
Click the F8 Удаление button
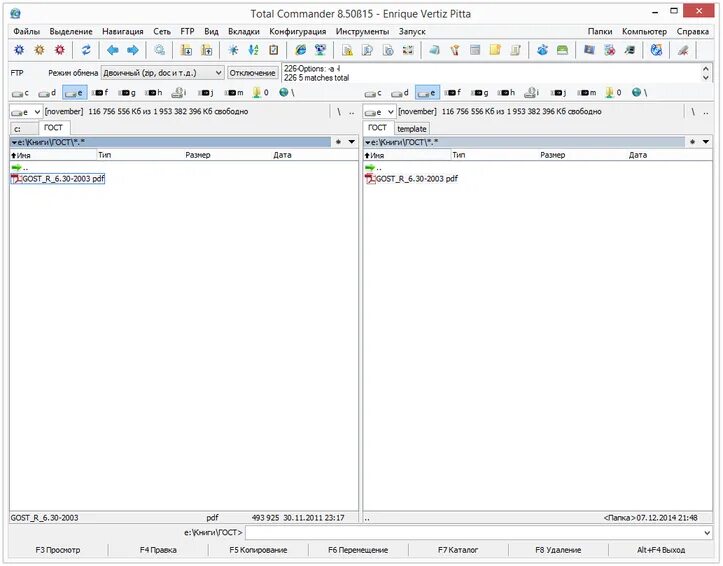click(558, 550)
